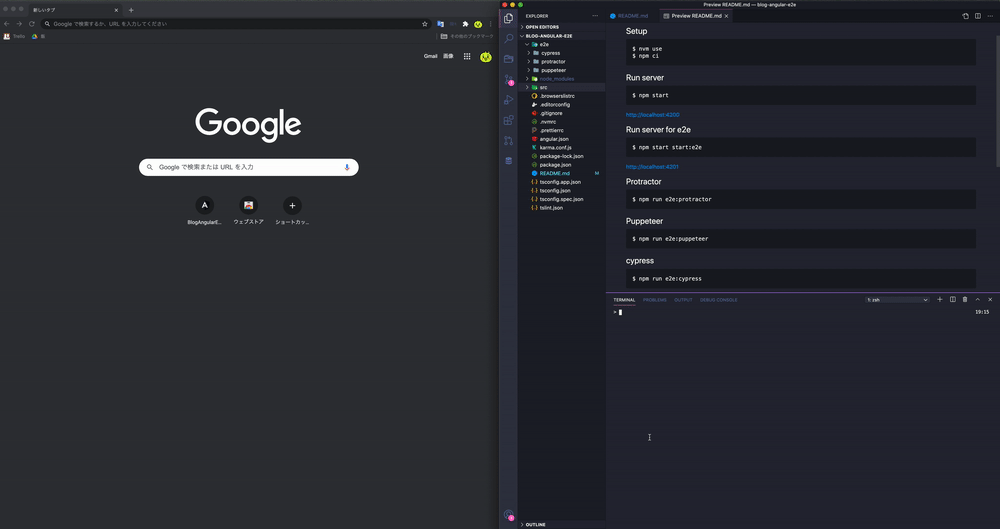The width and height of the screenshot is (1000, 529).
Task: Kill the terminal with the trash icon
Action: 965,299
